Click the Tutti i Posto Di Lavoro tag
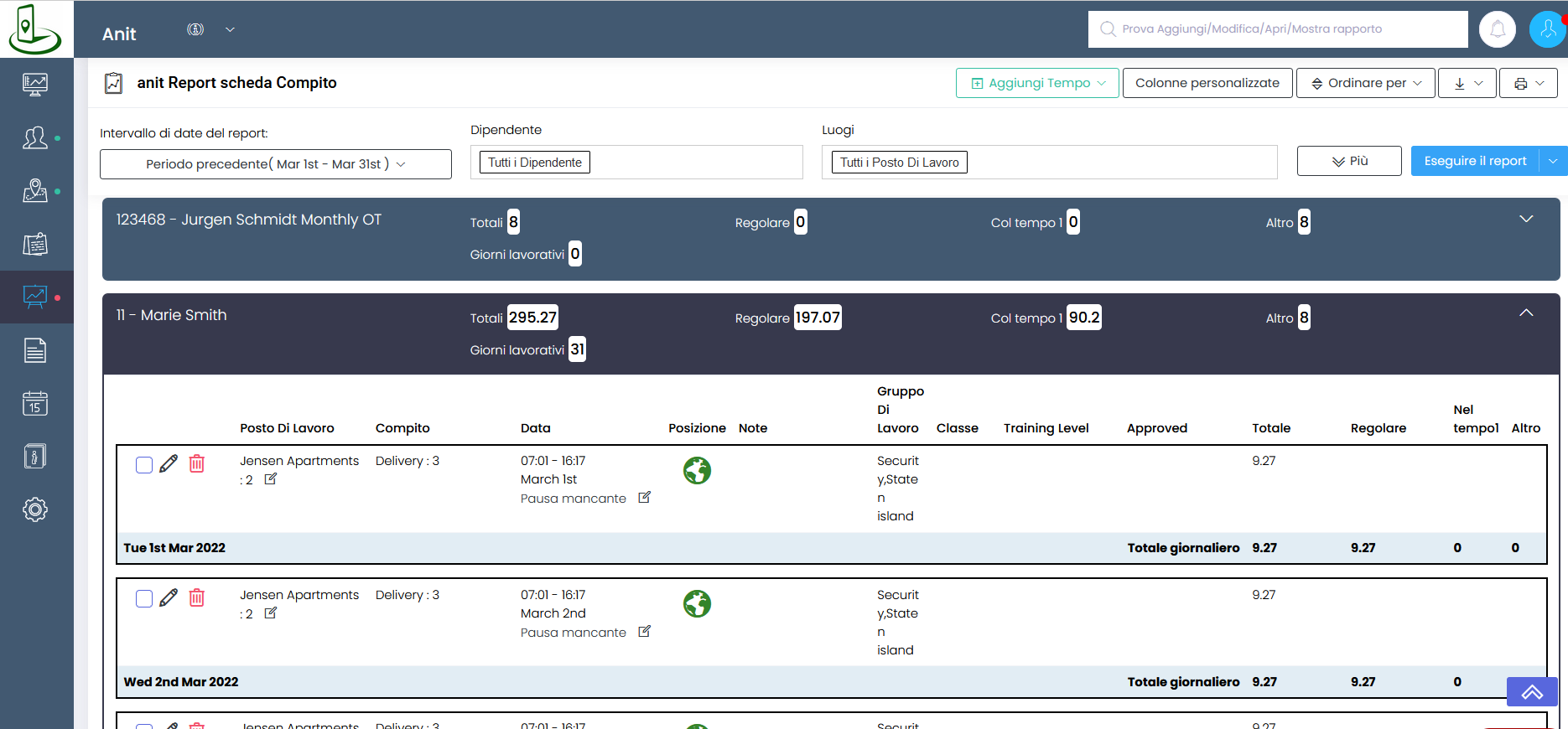This screenshot has height=729, width=1568. tap(900, 163)
